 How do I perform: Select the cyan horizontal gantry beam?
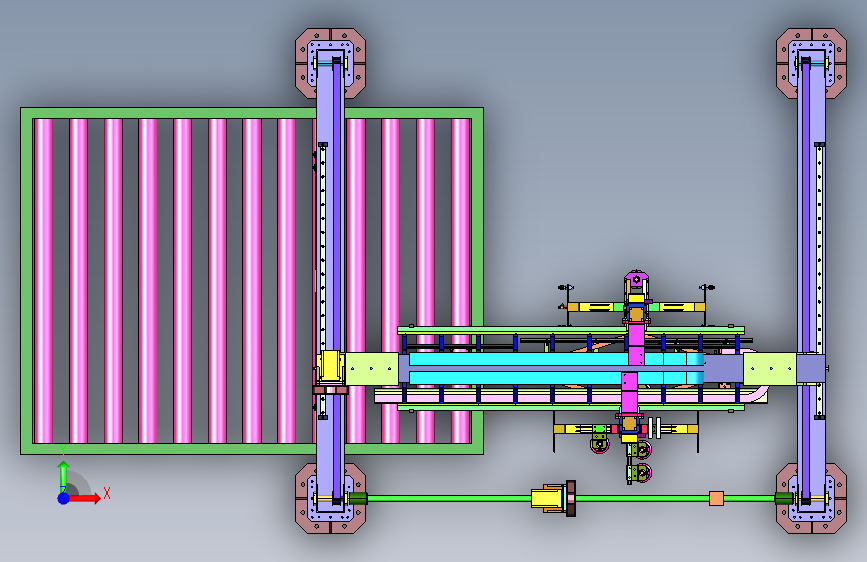(x=556, y=368)
